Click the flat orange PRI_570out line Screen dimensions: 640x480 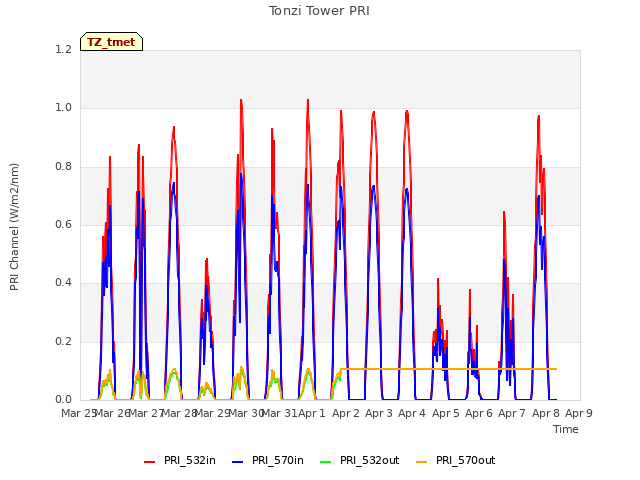(449, 369)
